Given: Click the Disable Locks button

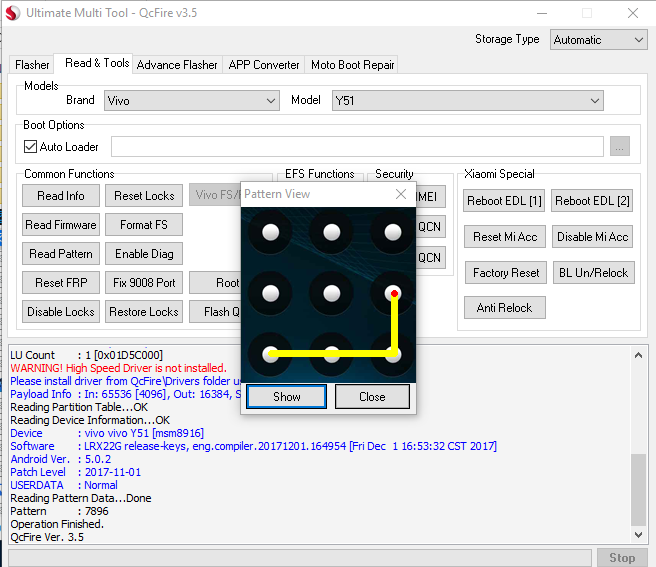Looking at the screenshot, I should click(x=61, y=312).
